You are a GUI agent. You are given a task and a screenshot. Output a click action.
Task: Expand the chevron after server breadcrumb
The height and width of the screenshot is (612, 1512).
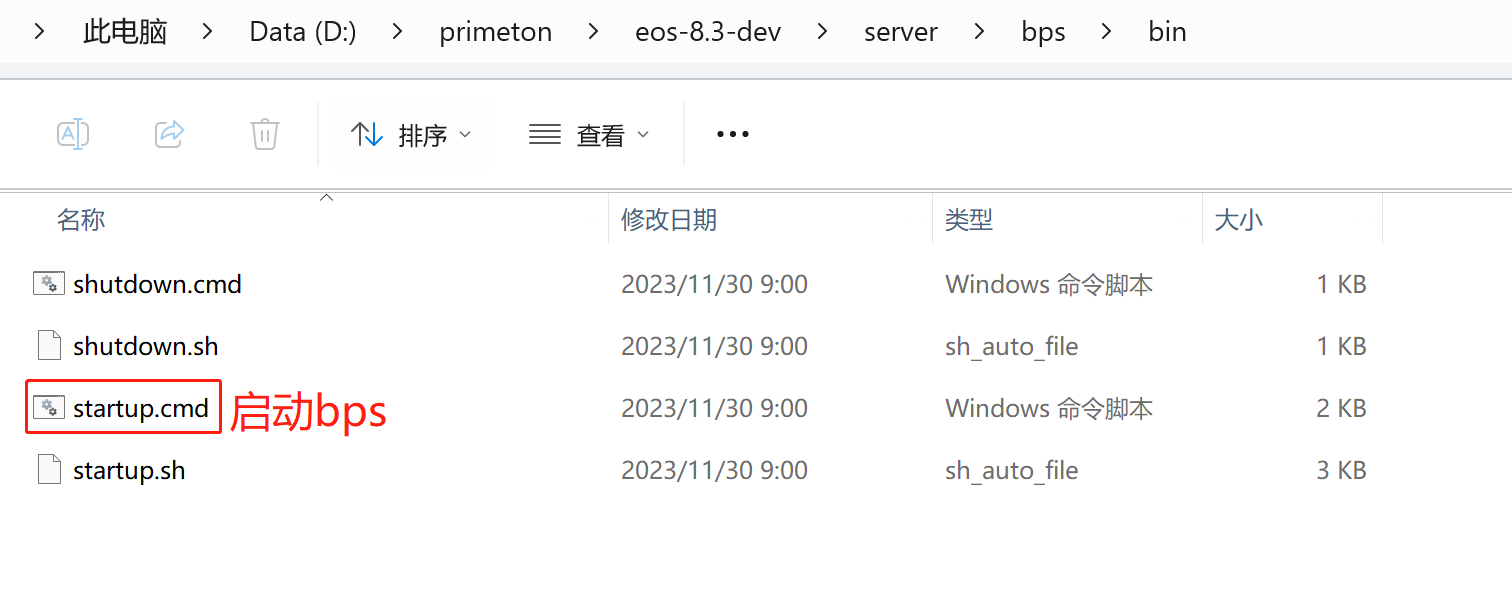[x=980, y=32]
